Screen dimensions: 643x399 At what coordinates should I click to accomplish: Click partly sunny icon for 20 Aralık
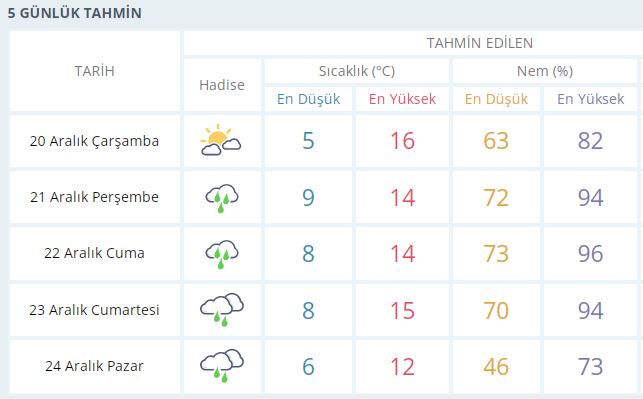click(x=221, y=140)
